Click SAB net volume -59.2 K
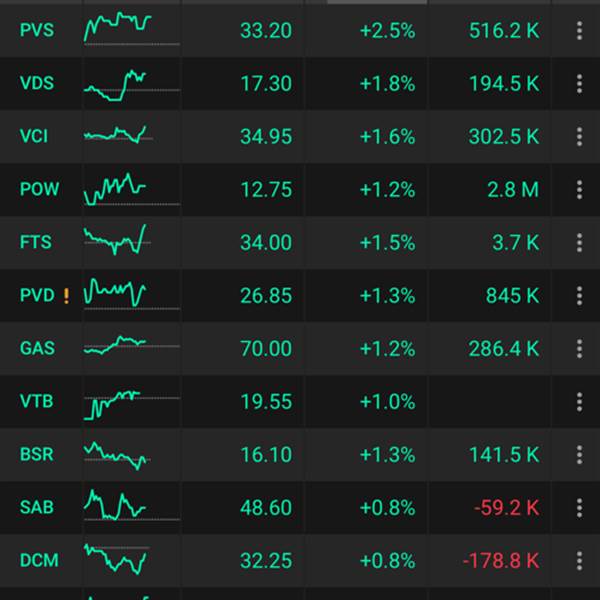600x600 pixels. tap(505, 507)
